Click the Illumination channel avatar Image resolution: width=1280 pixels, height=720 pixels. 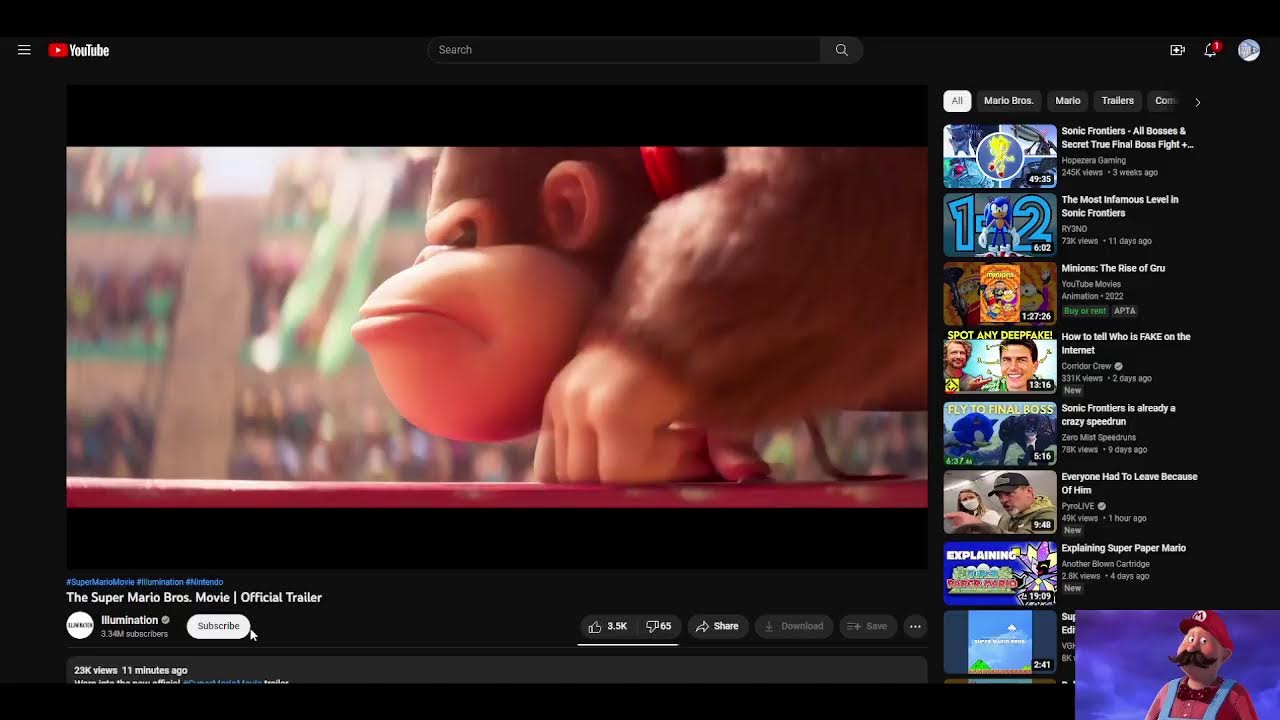80,626
